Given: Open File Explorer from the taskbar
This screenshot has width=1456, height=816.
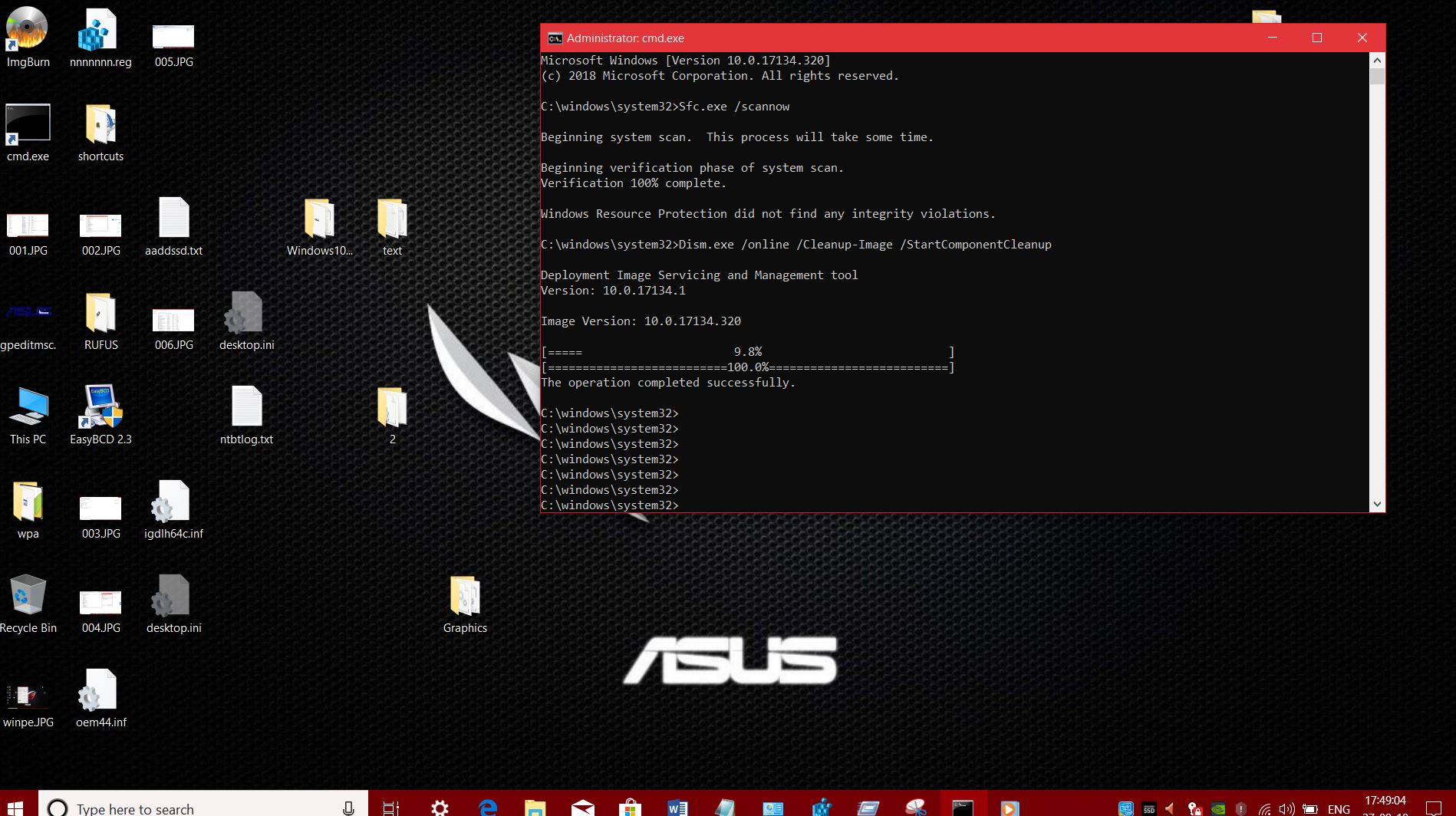Looking at the screenshot, I should 535,808.
